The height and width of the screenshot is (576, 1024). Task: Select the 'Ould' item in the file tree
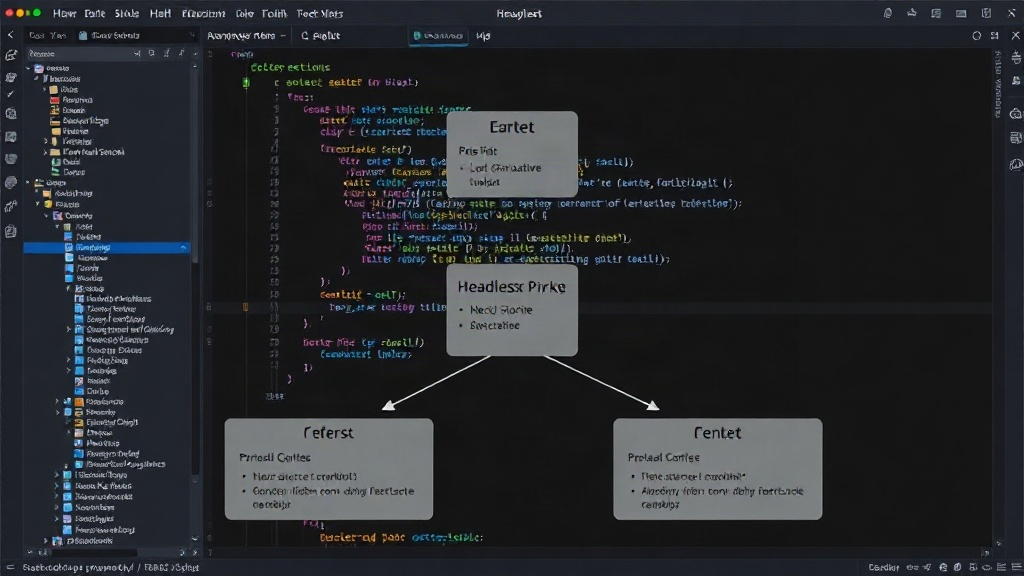pyautogui.click(x=66, y=162)
